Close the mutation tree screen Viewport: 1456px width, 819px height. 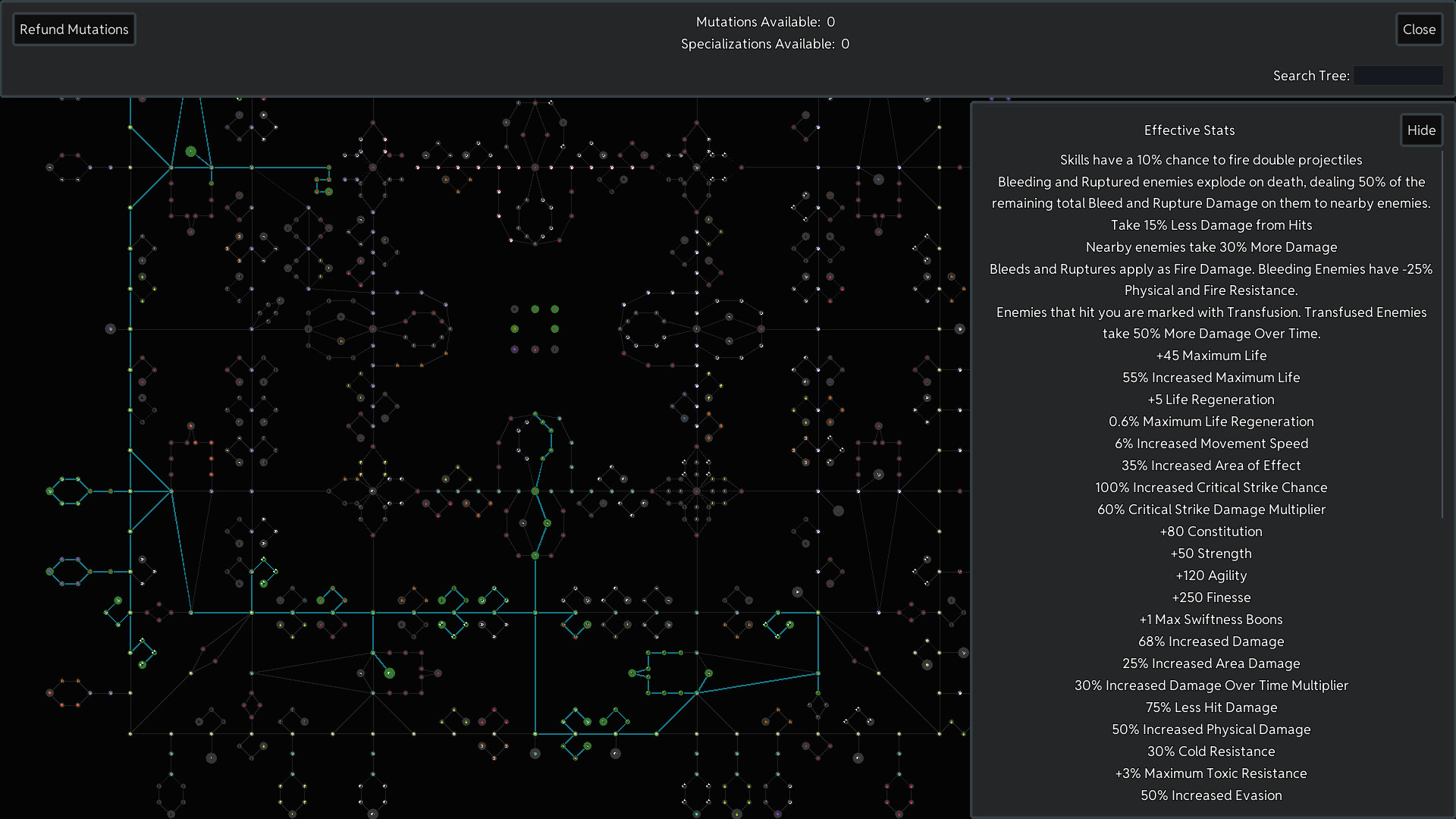1419,29
